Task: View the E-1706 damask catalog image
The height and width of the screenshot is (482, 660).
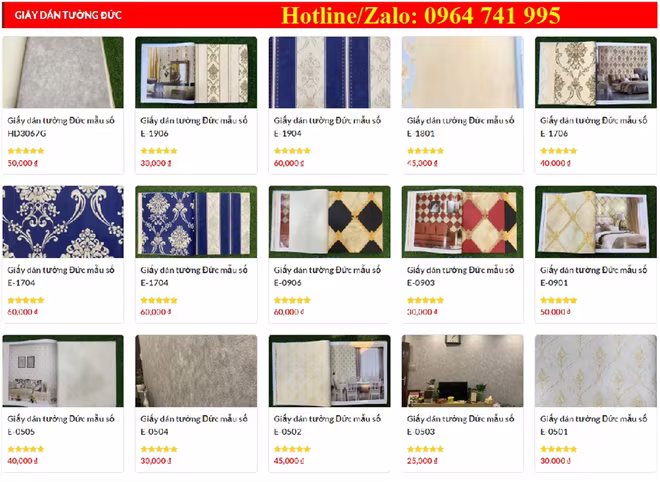Action: tap(596, 72)
